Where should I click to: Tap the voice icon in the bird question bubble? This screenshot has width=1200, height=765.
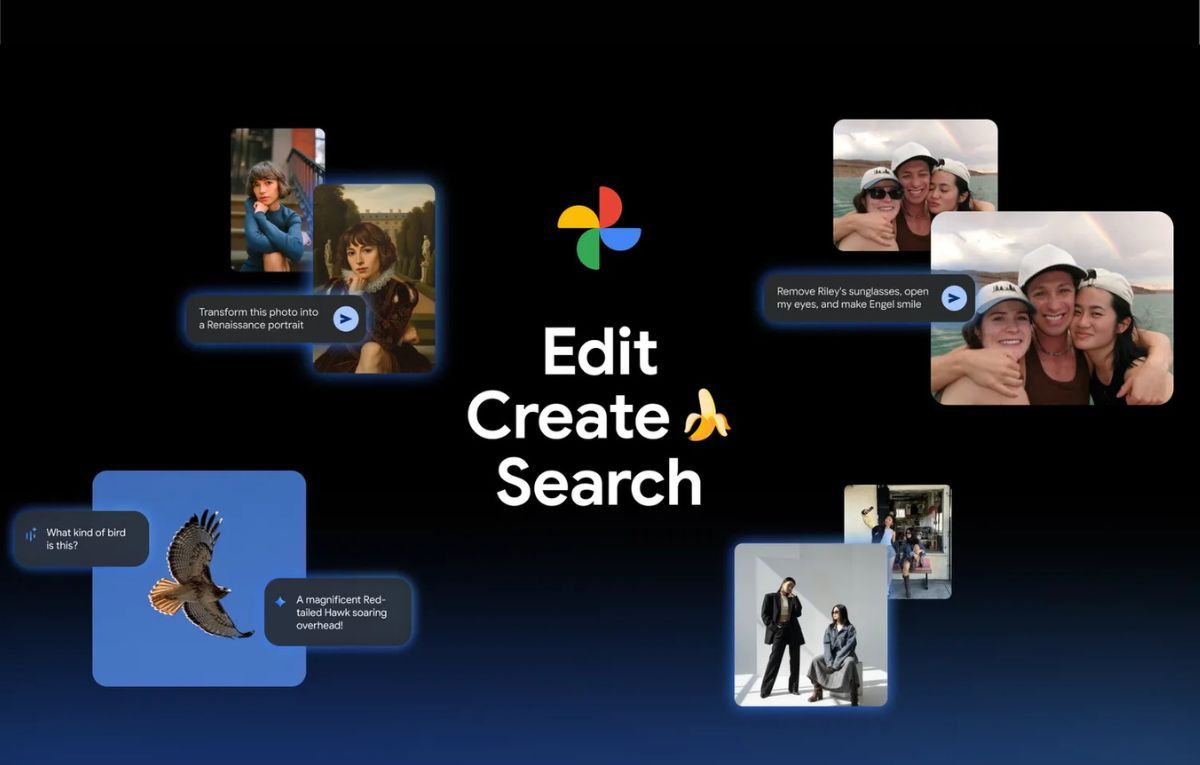pyautogui.click(x=31, y=535)
